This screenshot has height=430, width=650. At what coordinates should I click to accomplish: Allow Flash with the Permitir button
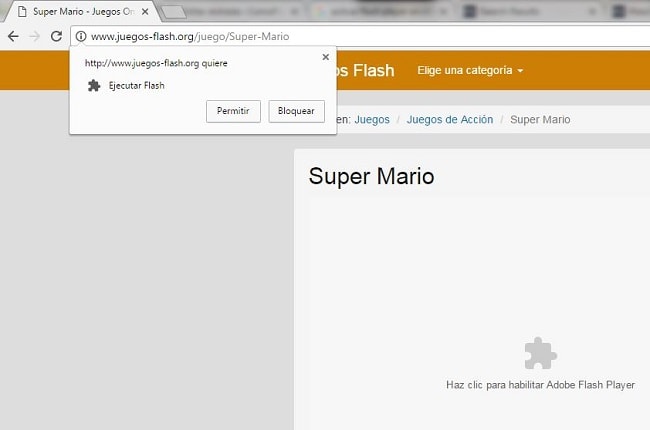coord(233,111)
